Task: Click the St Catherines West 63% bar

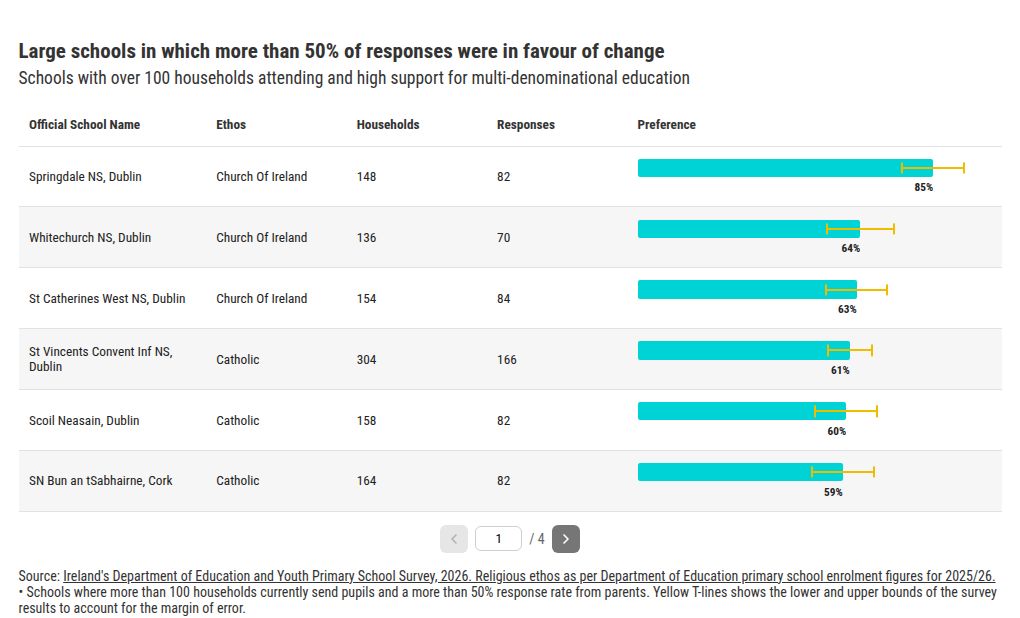Action: (x=747, y=289)
